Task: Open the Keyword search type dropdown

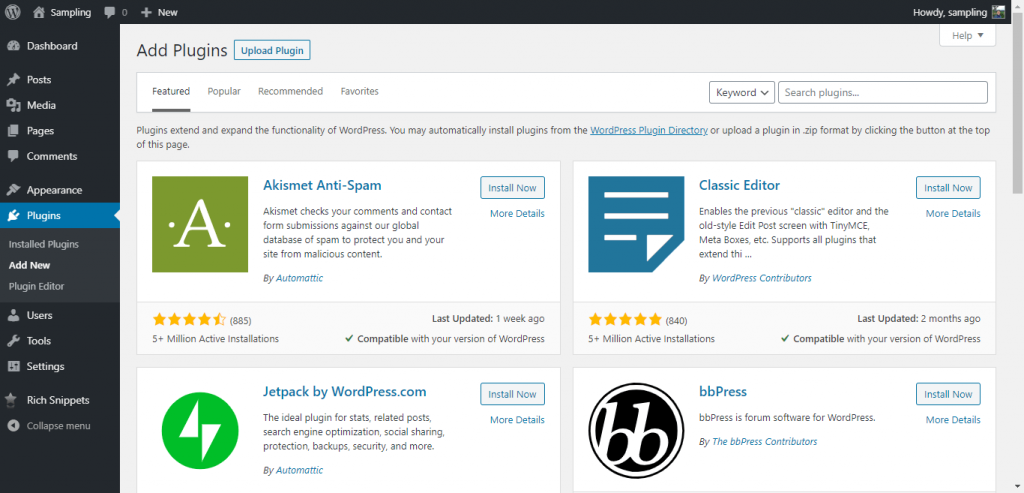Action: coord(741,92)
